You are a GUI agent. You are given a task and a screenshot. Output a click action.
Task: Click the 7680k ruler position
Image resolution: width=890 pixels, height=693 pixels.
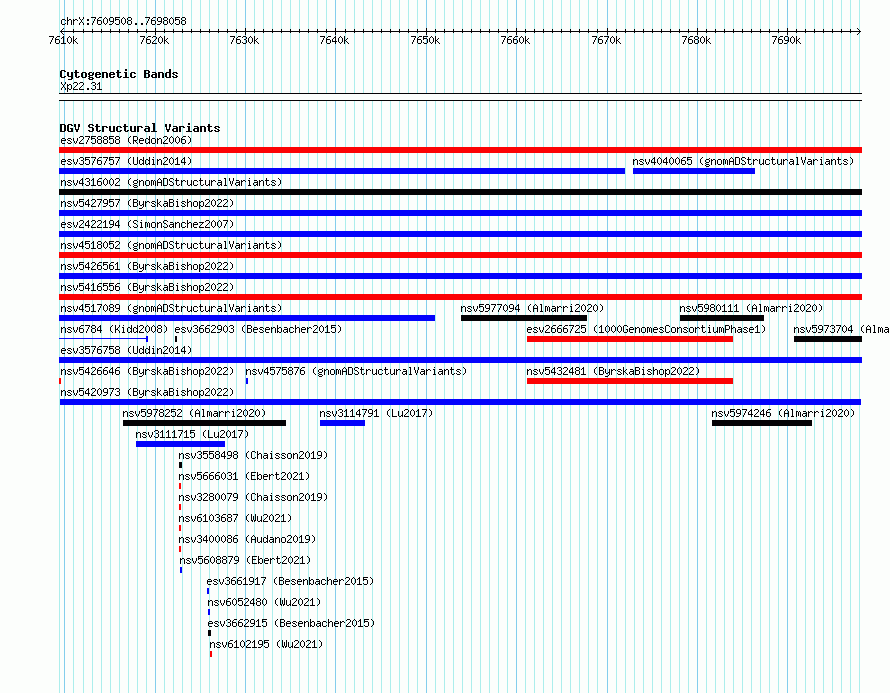(696, 40)
